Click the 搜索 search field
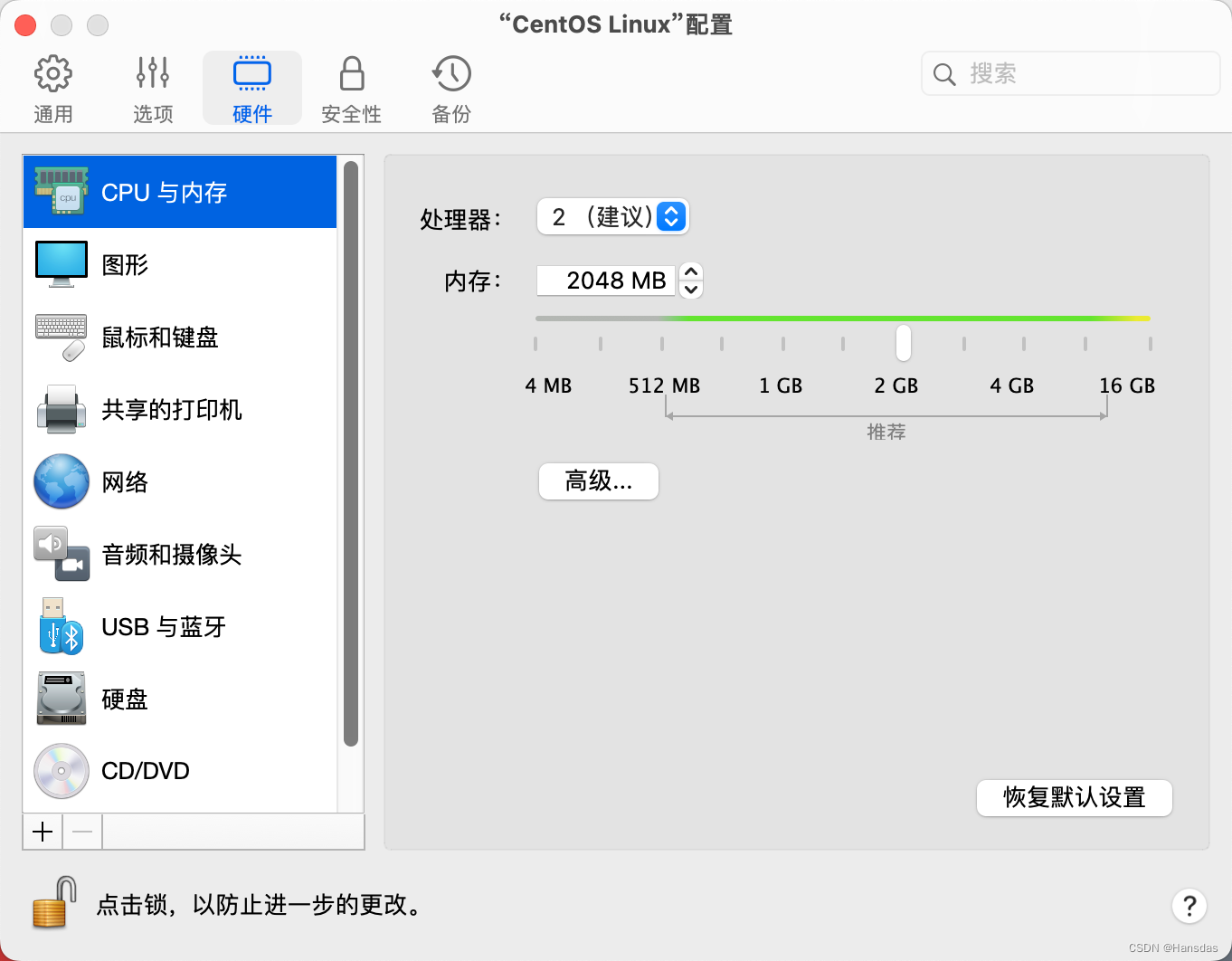Screen dimensions: 1232x961 coord(1071,73)
